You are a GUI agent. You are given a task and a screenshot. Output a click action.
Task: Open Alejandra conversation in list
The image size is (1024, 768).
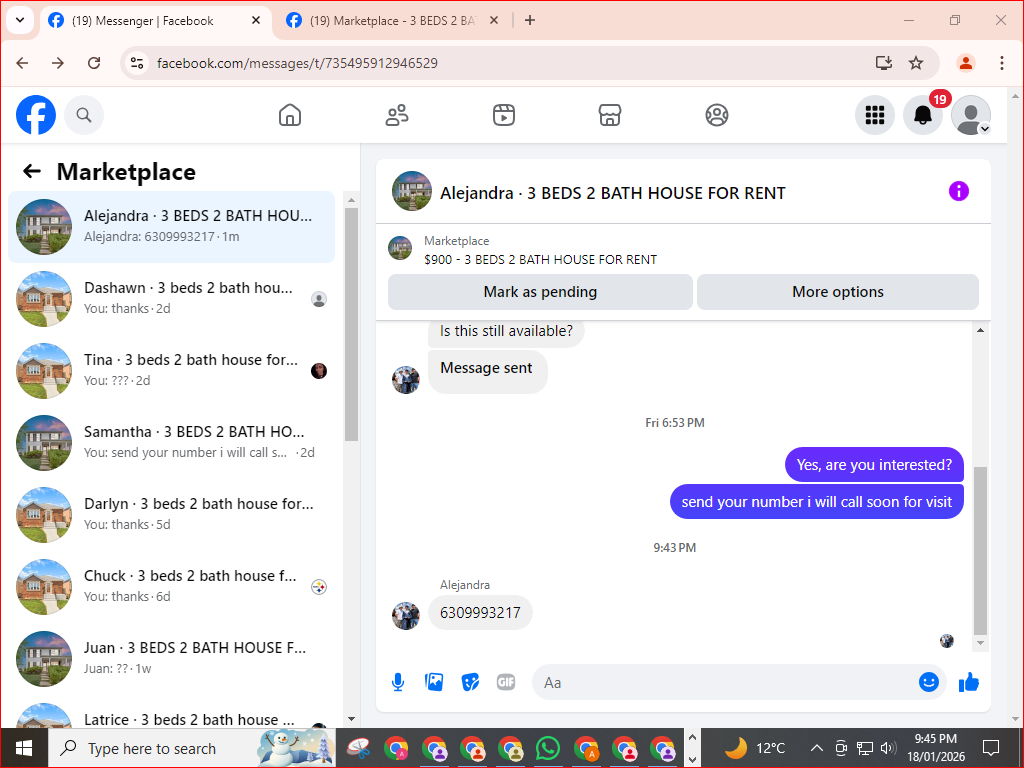click(x=172, y=227)
